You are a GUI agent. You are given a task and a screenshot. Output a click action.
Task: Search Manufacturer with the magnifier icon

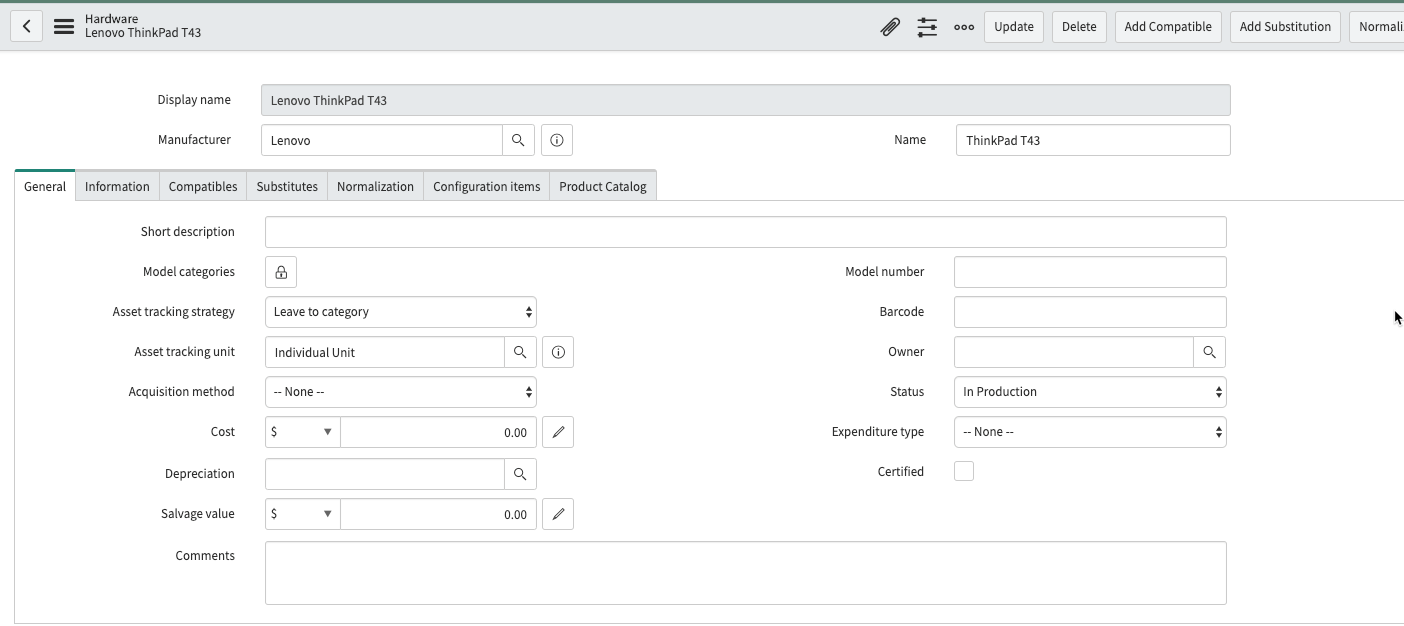pyautogui.click(x=518, y=140)
